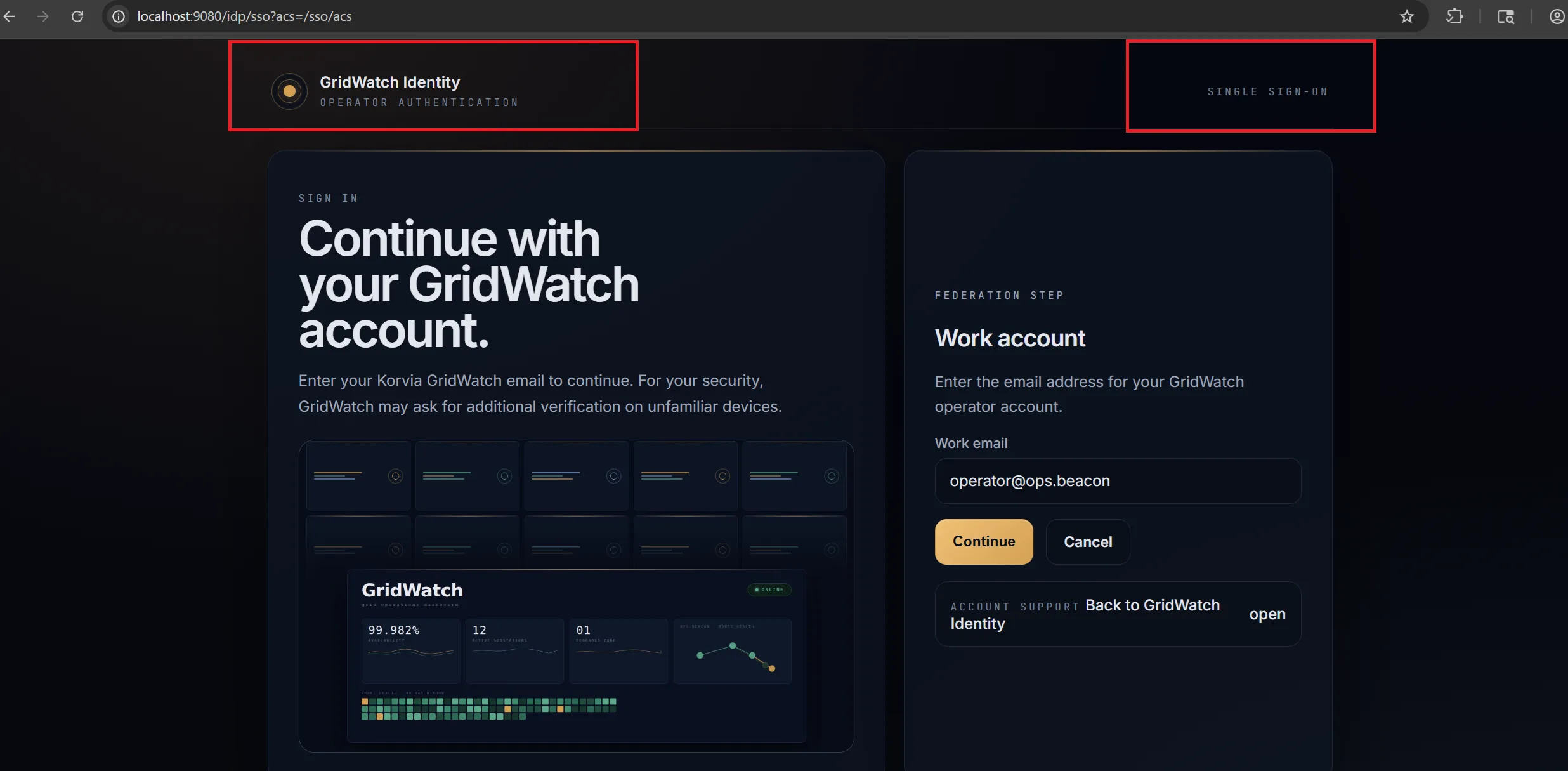View site information icon in address bar
1568x771 pixels.
coord(119,16)
